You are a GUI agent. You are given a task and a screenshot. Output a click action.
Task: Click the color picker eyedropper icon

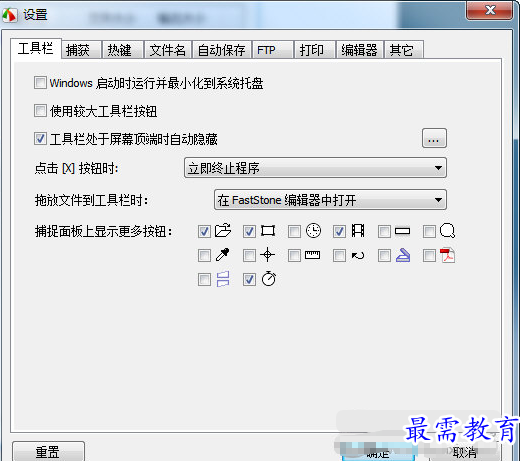coord(222,255)
